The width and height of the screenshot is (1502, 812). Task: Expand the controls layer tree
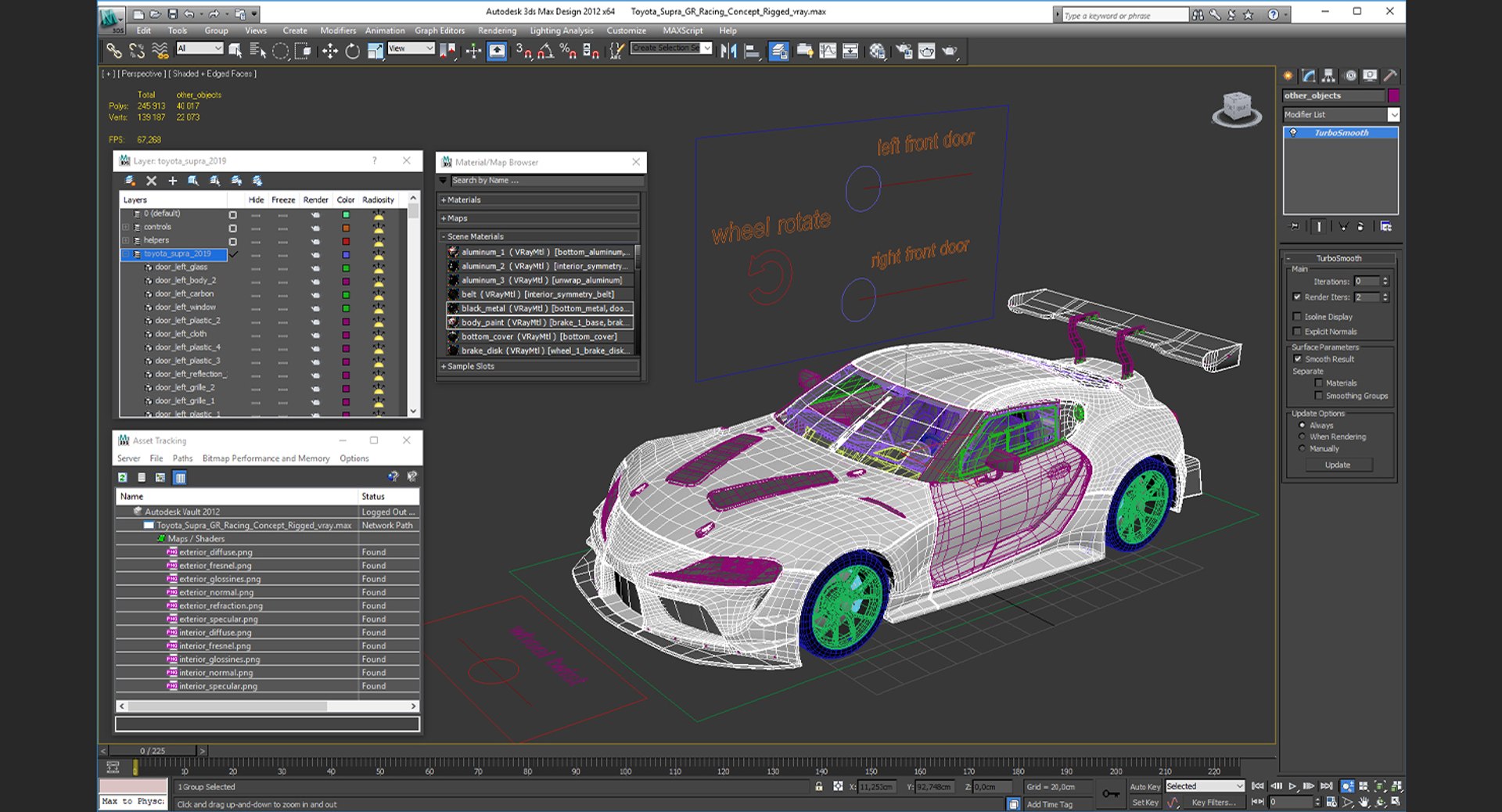pos(125,227)
